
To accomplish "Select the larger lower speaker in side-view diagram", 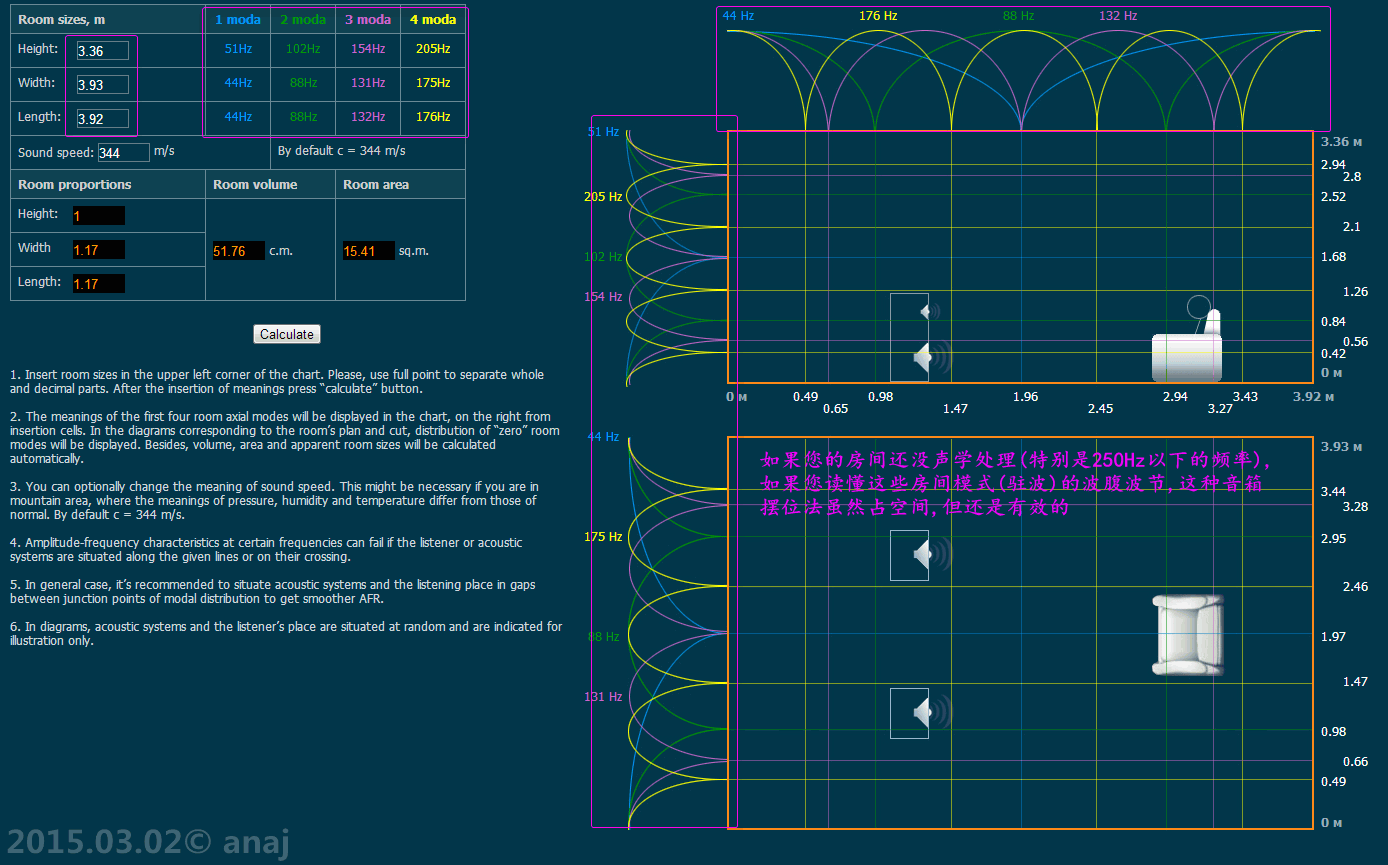I will [x=924, y=357].
